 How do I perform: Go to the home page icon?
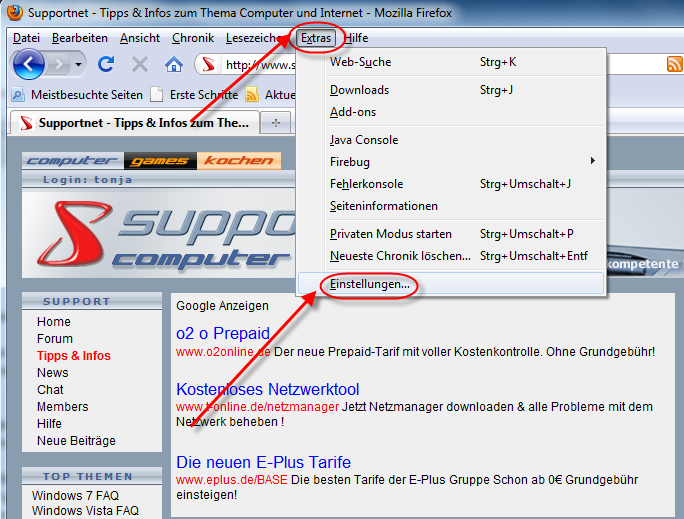173,65
